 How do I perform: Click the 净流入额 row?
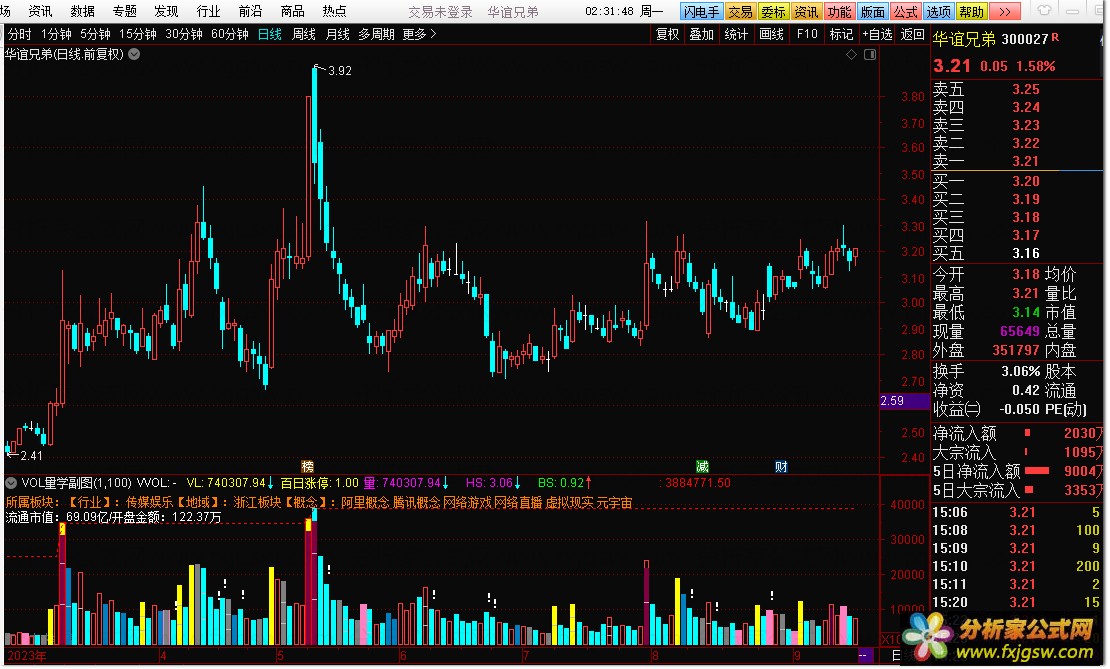(x=1018, y=433)
